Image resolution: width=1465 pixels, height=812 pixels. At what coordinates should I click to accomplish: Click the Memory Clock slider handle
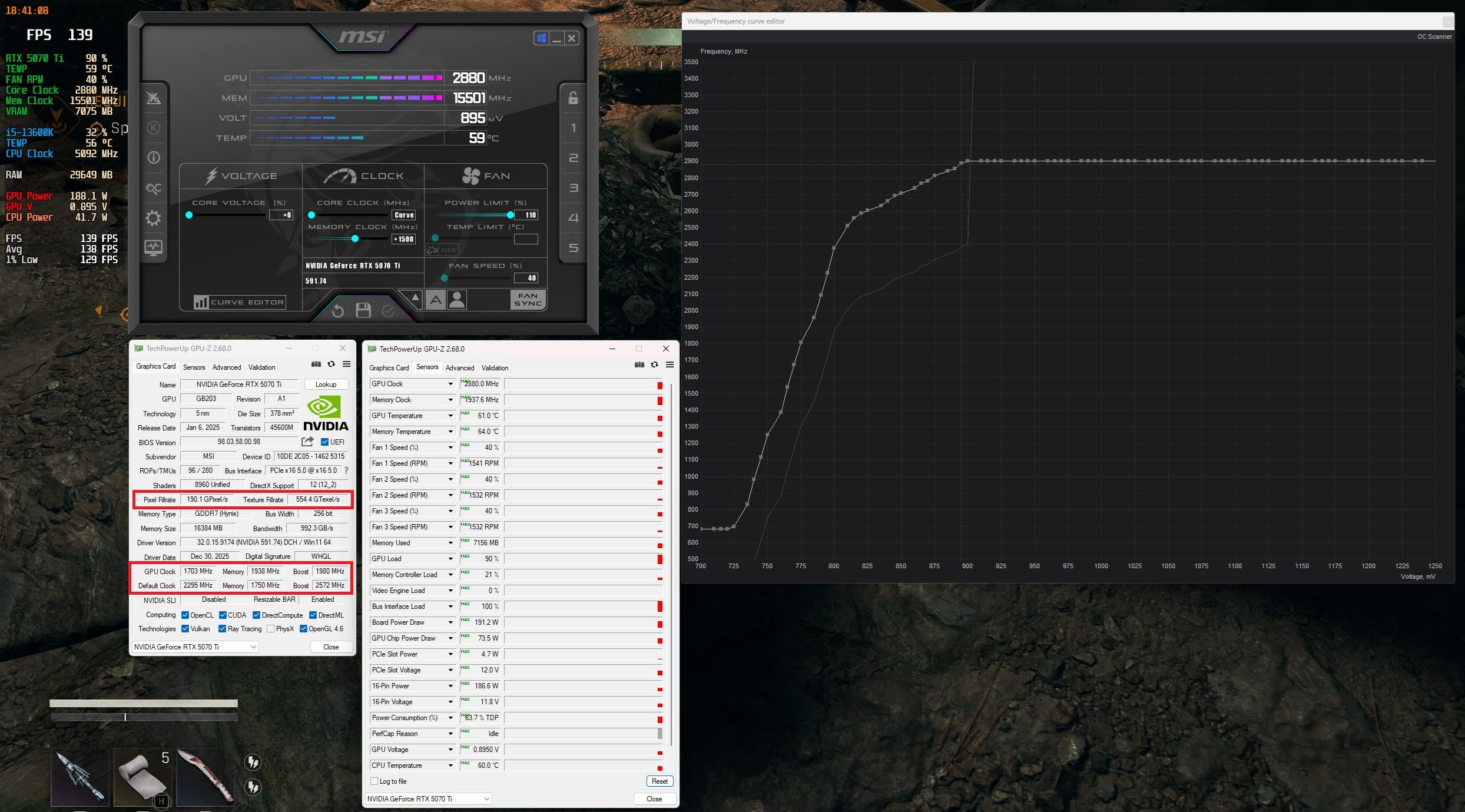[355, 238]
